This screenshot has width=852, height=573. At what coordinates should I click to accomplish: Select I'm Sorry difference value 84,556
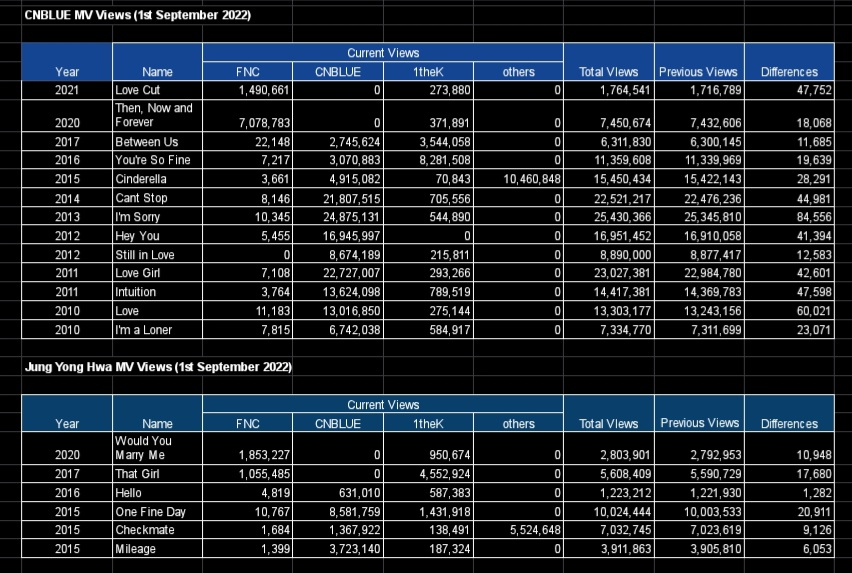(790, 217)
